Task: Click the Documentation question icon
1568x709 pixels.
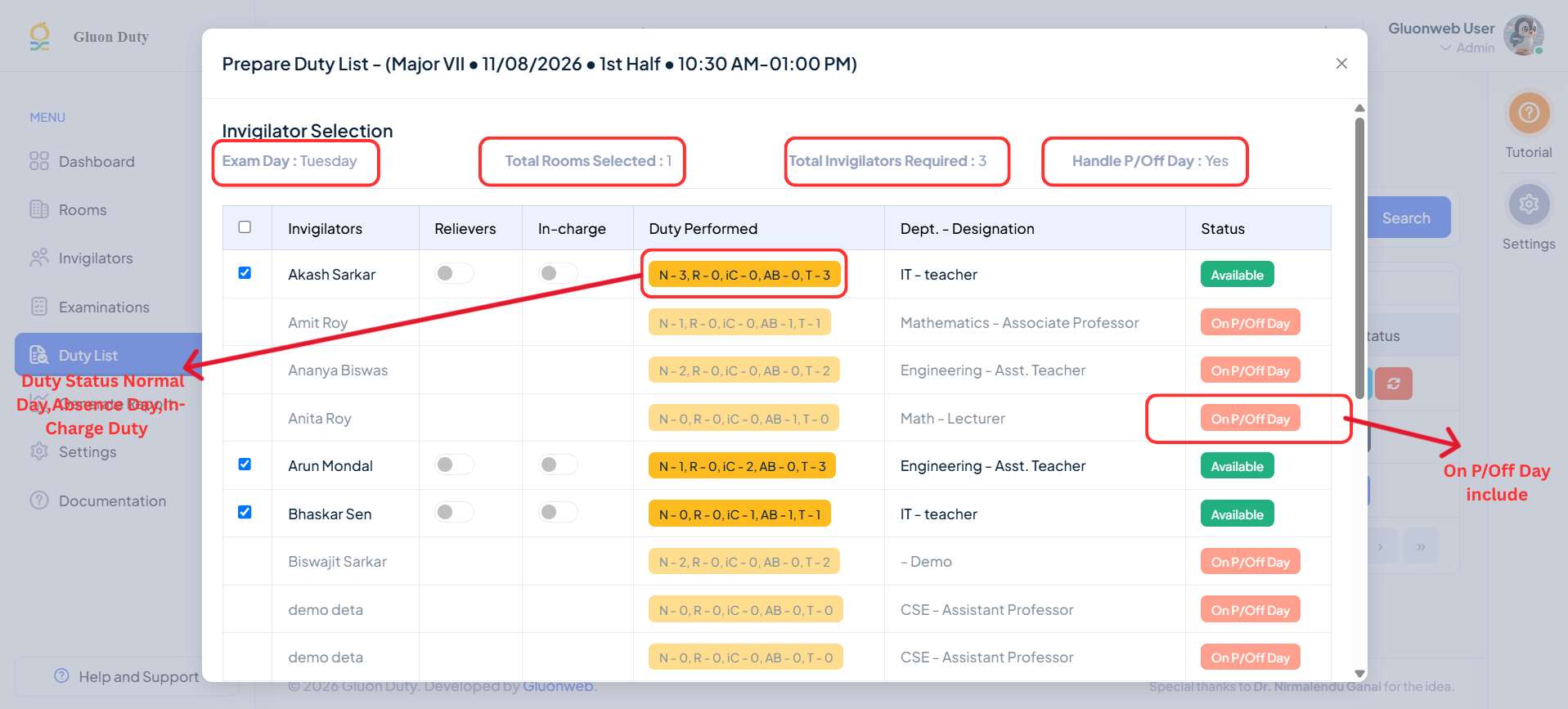Action: (x=39, y=500)
